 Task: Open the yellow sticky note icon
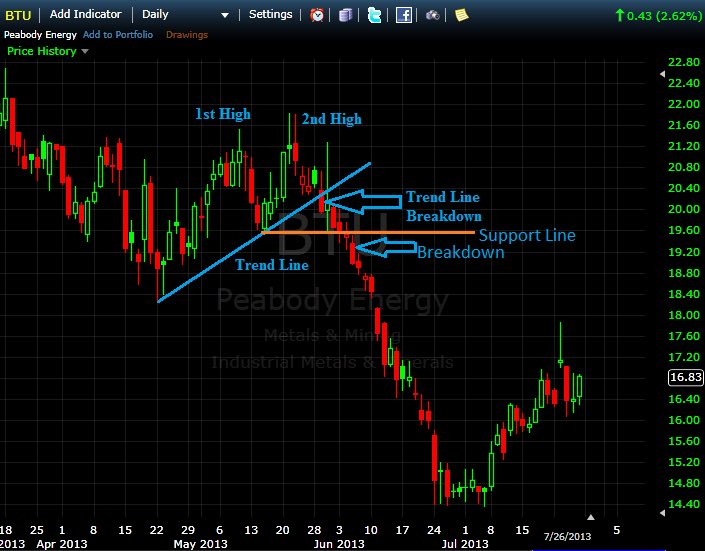point(461,15)
